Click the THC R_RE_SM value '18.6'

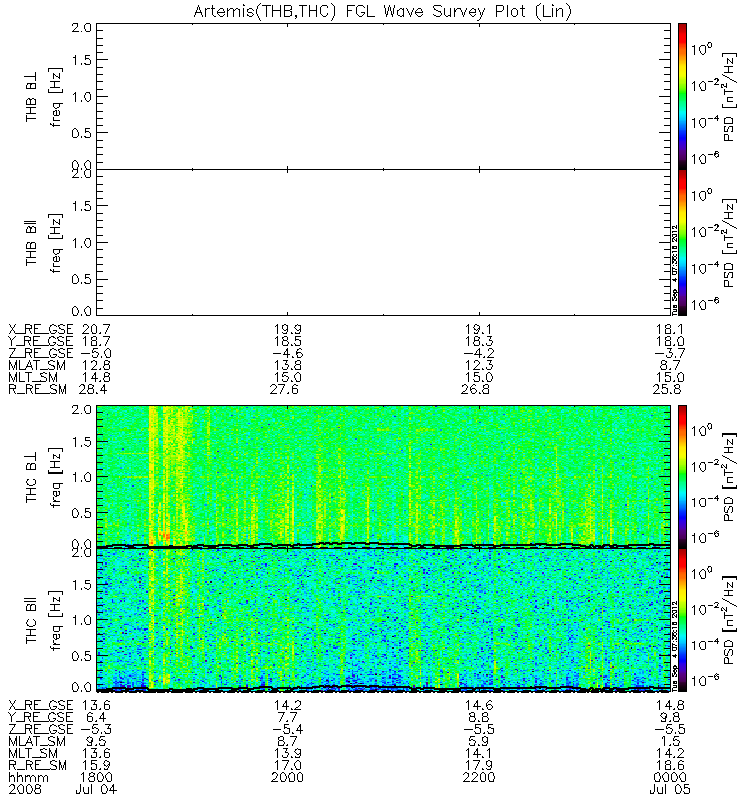click(670, 765)
